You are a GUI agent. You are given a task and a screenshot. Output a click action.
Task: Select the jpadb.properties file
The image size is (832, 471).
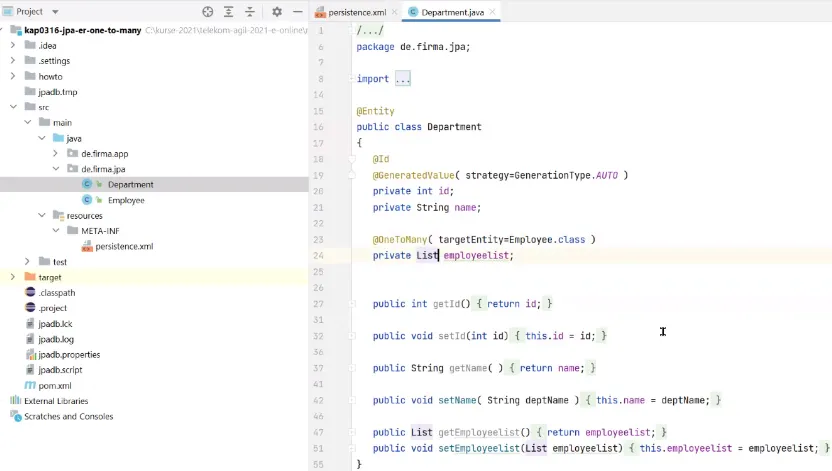pyautogui.click(x=69, y=354)
